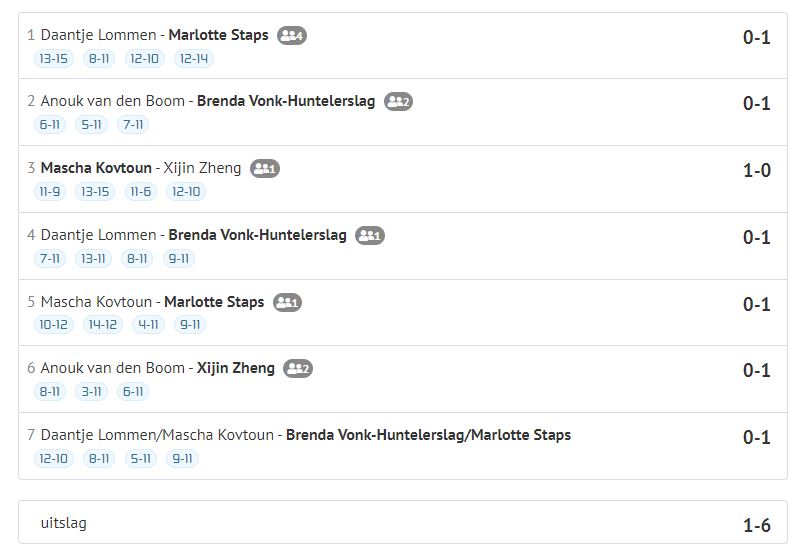The width and height of the screenshot is (799, 555).
Task: Open Anouk van den Boom in match 6
Action: point(113,367)
